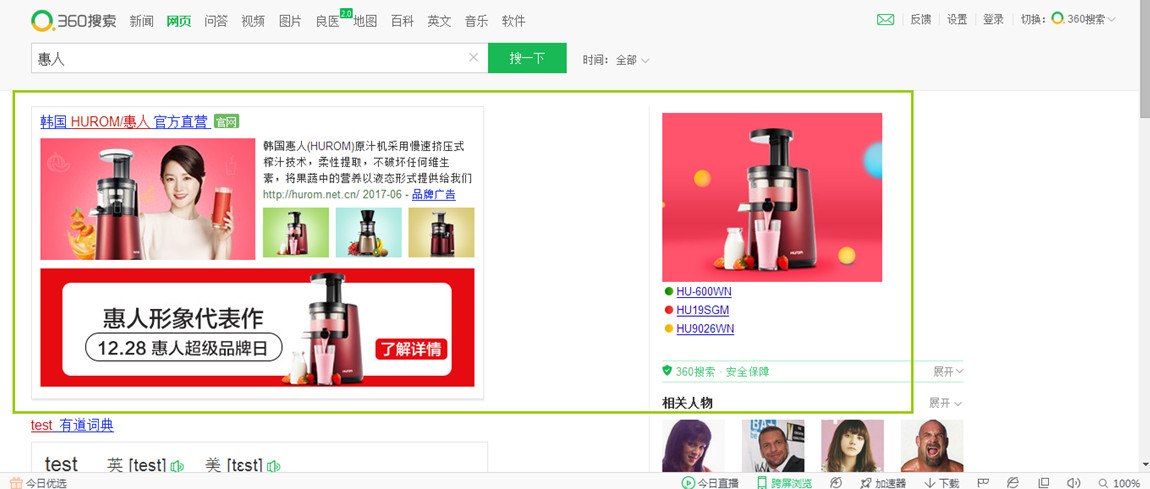Click the red 了解详情 banner button
1150x489 pixels.
pyautogui.click(x=411, y=349)
